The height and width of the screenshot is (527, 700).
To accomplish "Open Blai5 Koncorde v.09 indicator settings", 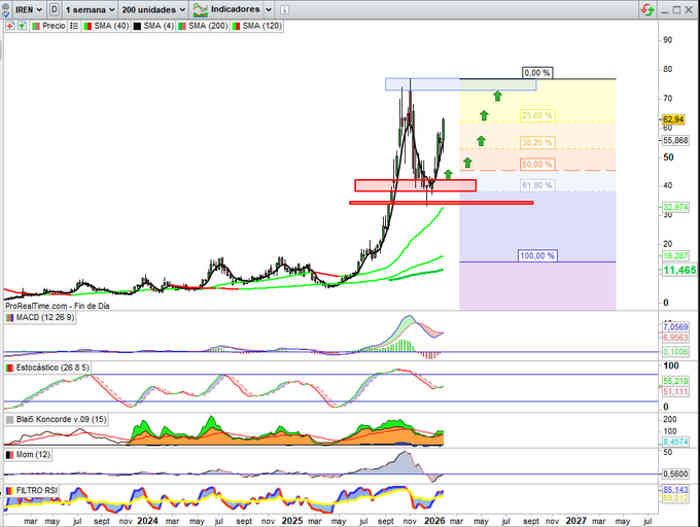I will click(60, 421).
